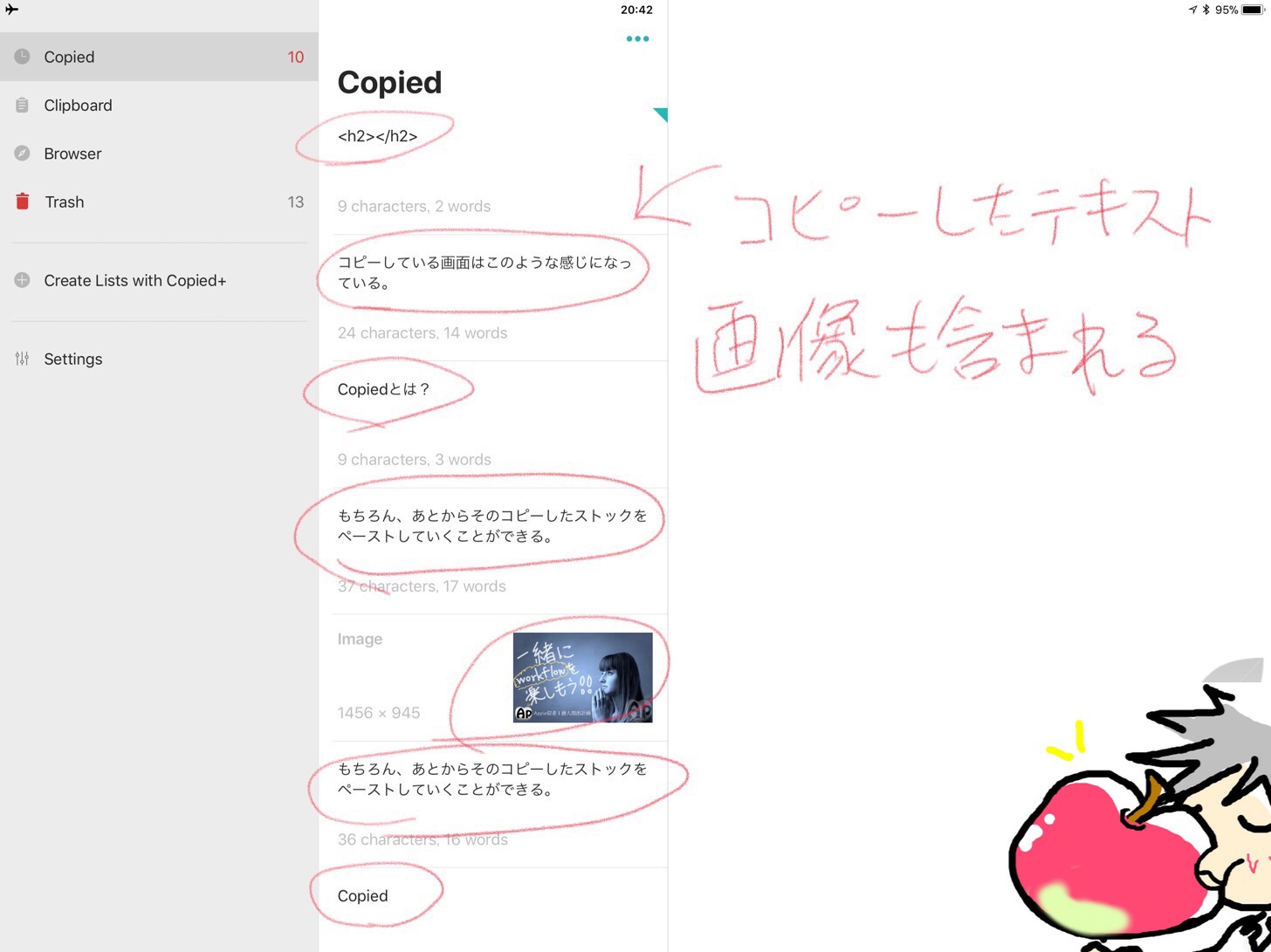Click the Clipboard icon in sidebar
1271x952 pixels.
point(23,106)
